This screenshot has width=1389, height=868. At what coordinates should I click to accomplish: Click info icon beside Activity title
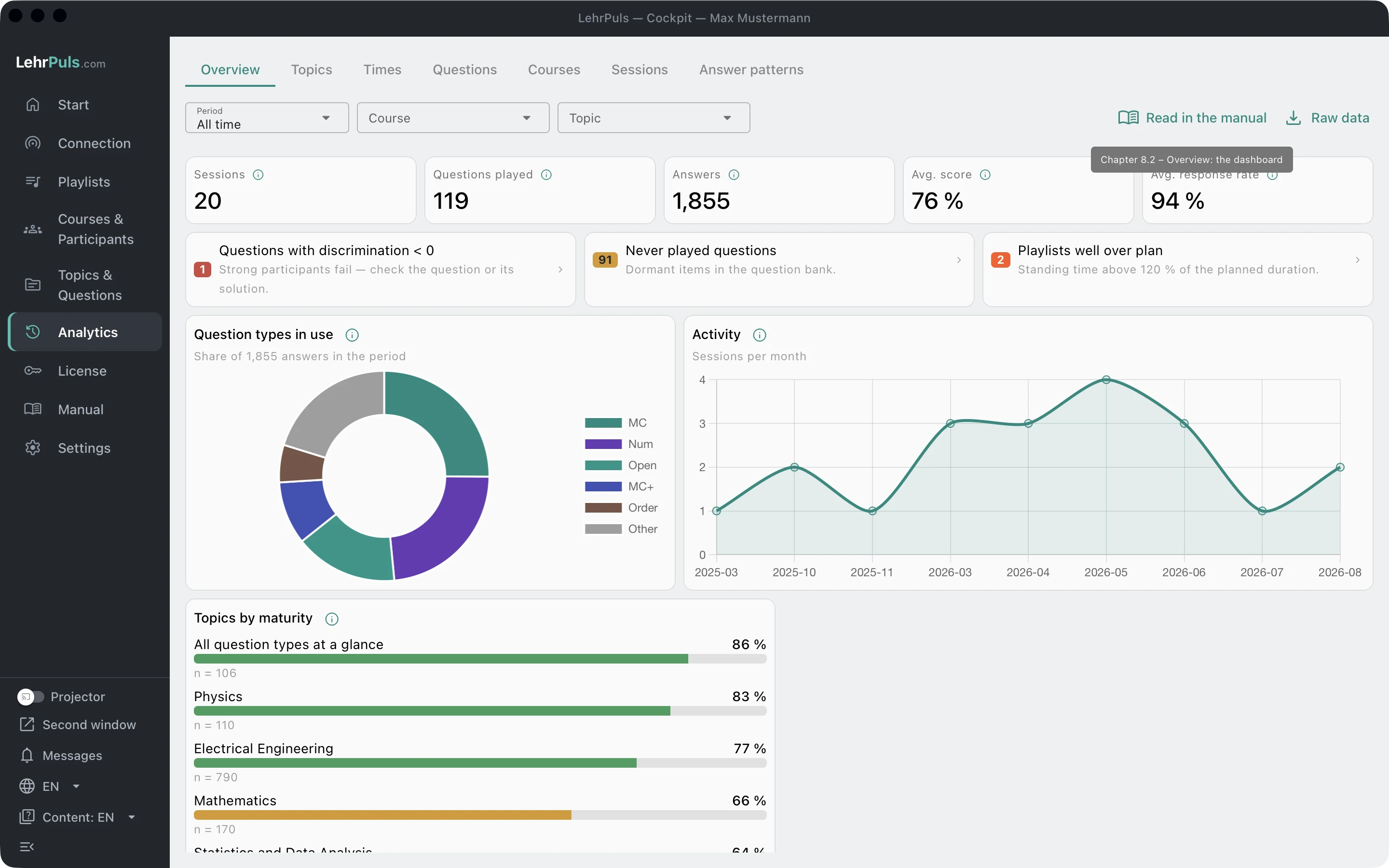pos(759,335)
